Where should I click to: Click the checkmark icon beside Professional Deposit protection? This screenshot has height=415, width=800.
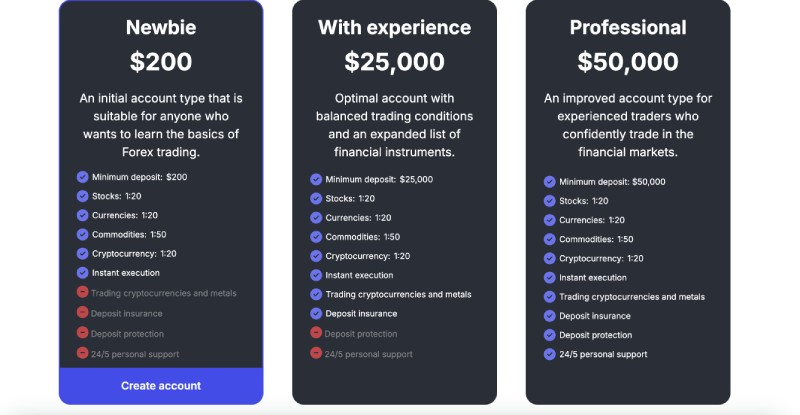549,335
